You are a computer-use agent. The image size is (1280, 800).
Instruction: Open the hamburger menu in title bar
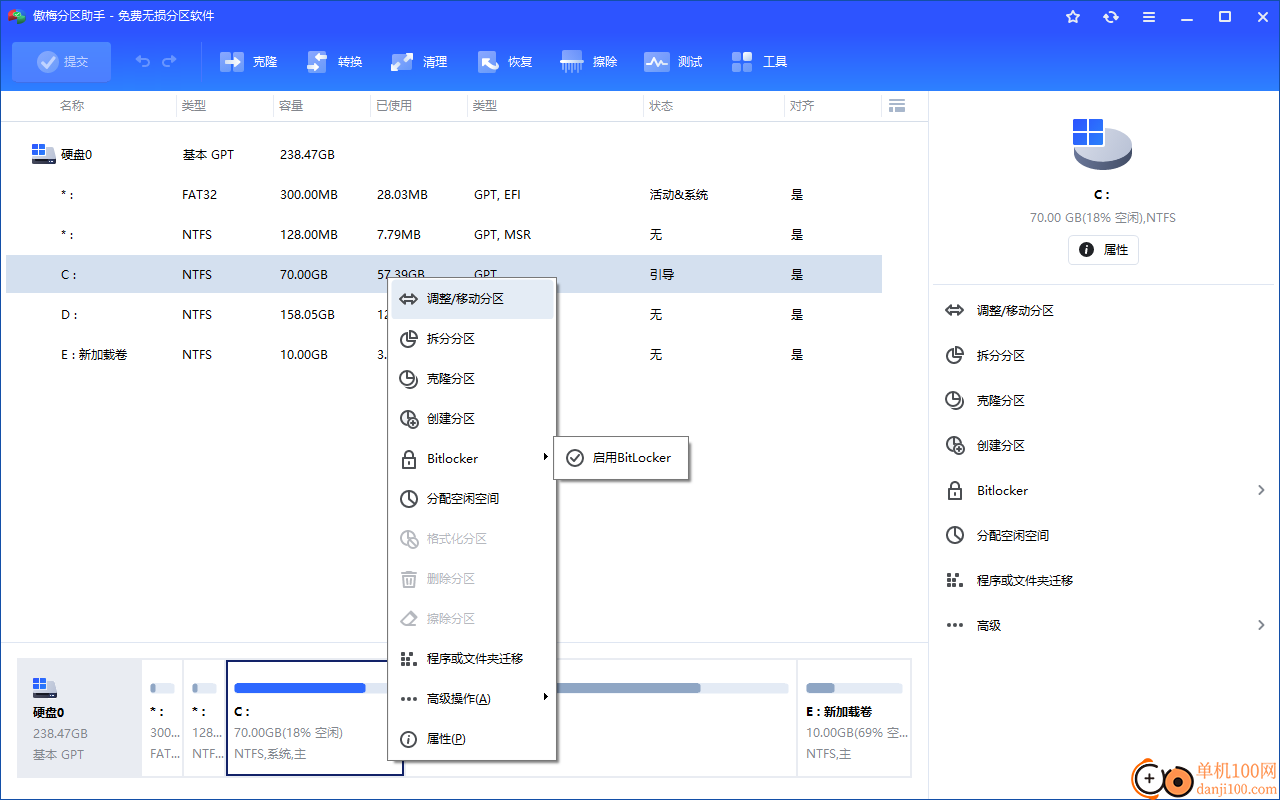tap(1149, 17)
